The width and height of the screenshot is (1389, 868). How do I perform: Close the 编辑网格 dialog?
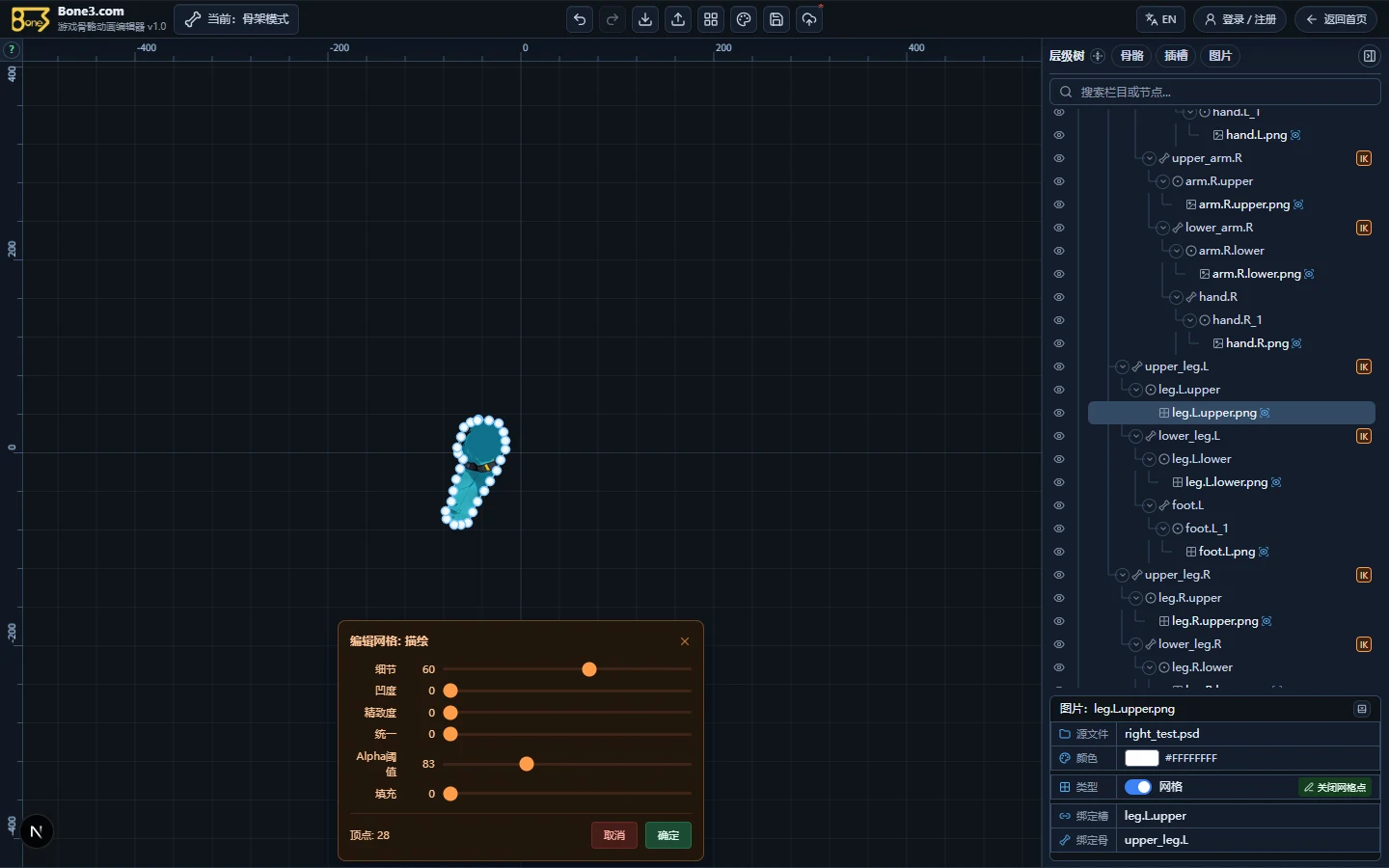point(685,641)
